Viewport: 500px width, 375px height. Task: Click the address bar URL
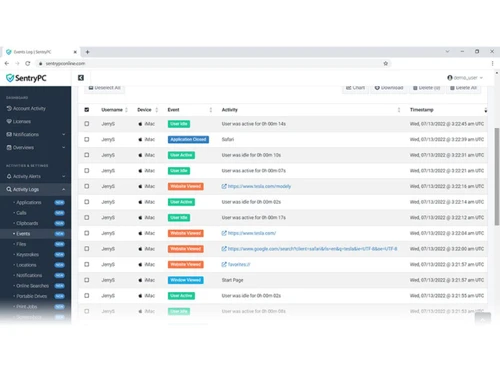click(65, 63)
